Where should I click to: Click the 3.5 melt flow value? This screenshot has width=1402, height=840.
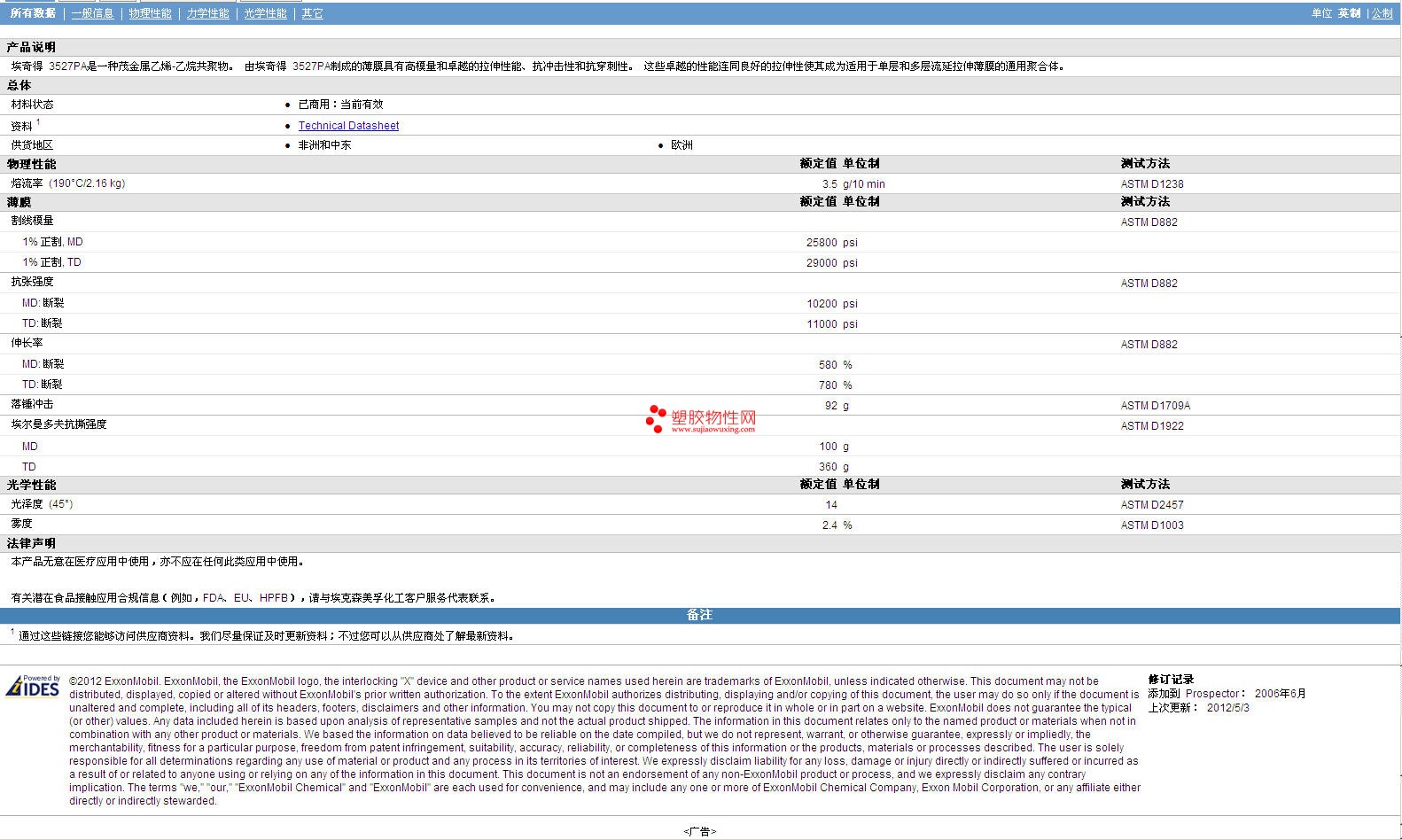(x=830, y=184)
